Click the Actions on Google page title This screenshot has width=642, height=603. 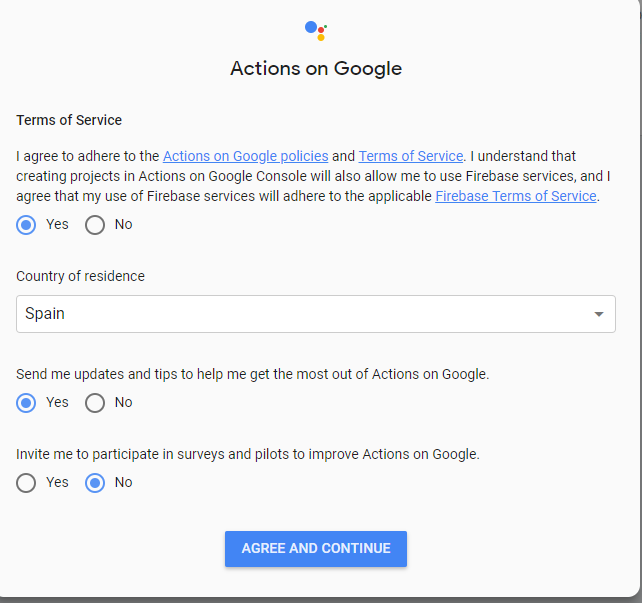click(x=316, y=69)
